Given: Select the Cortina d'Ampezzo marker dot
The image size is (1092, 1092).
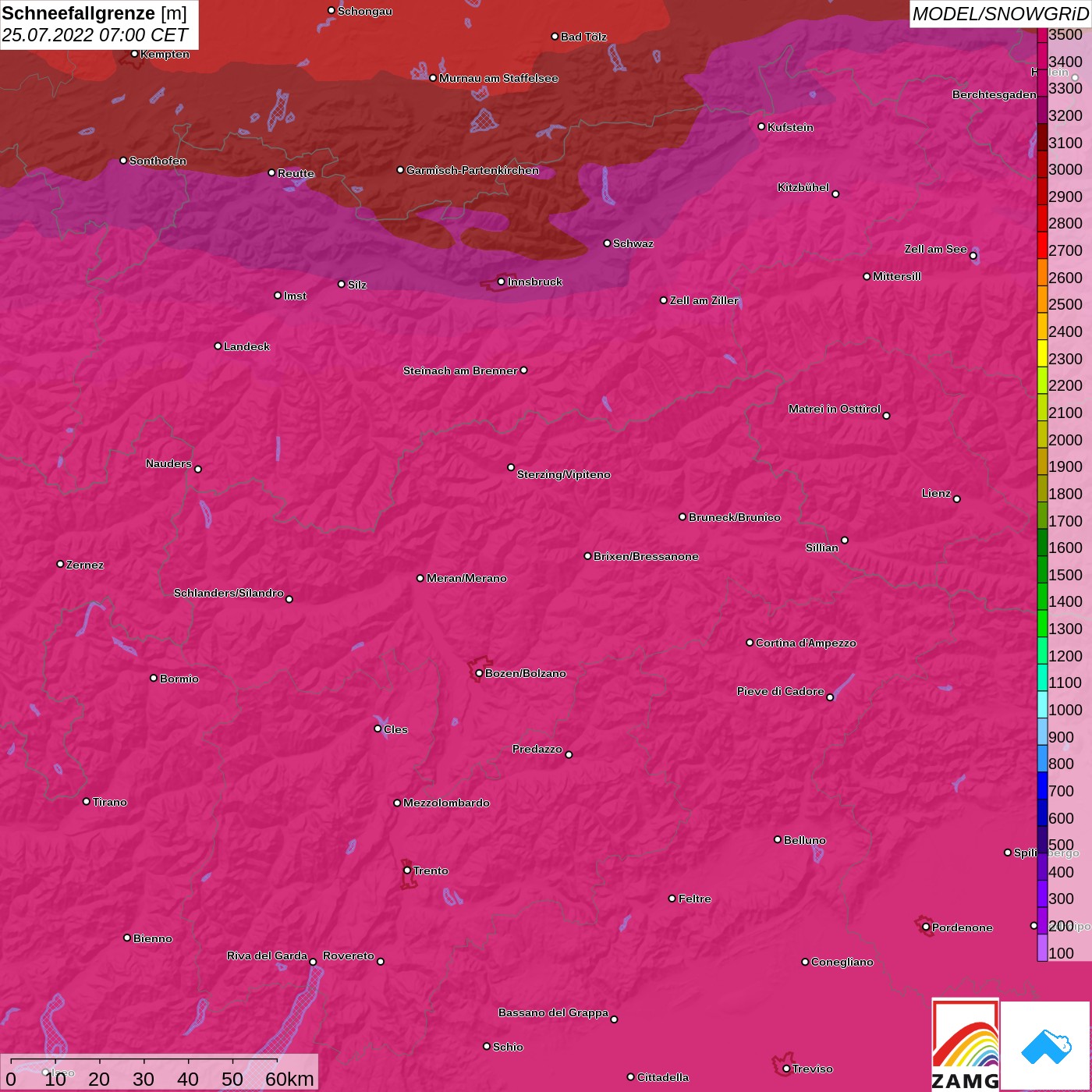Looking at the screenshot, I should tap(750, 643).
